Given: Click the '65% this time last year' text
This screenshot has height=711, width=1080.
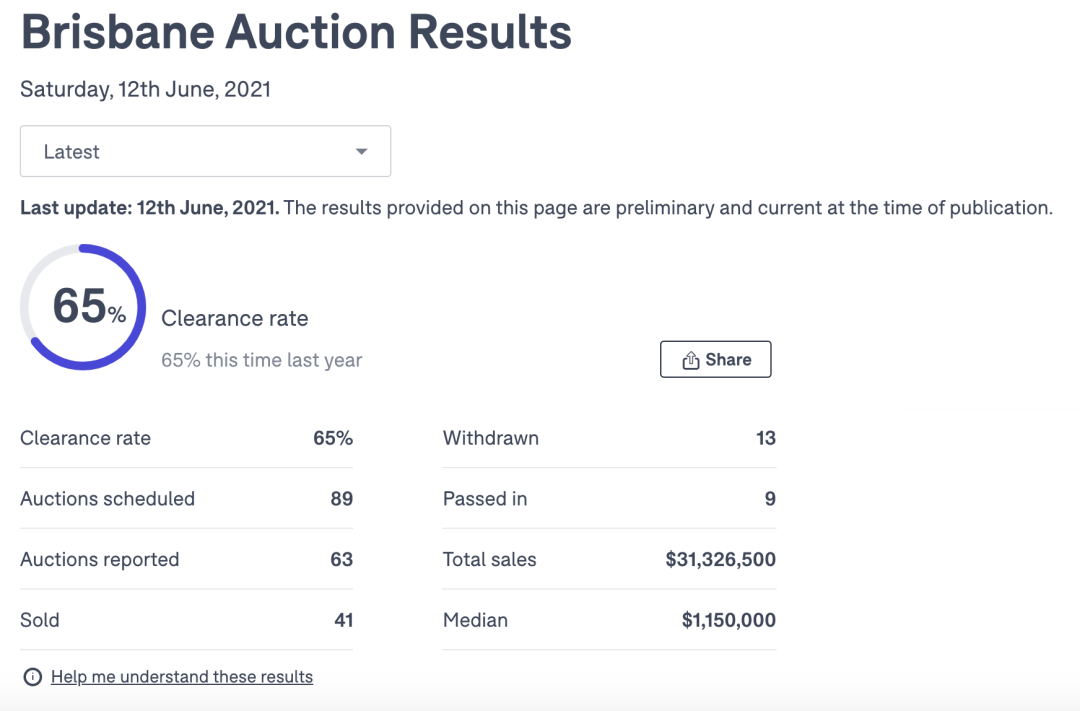Looking at the screenshot, I should coord(262,360).
